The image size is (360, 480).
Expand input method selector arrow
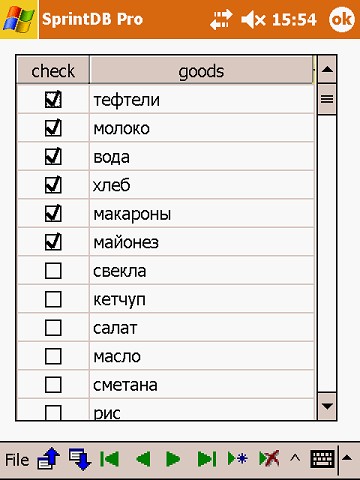click(347, 458)
